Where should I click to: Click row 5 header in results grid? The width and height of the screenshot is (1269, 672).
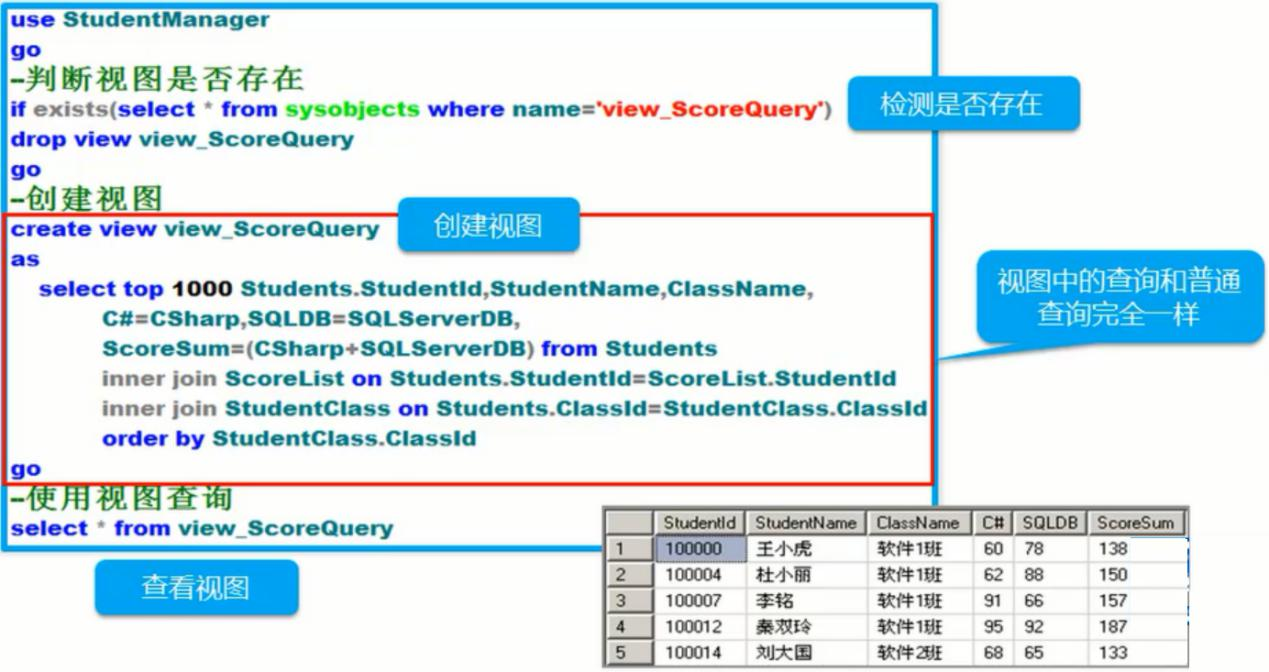(629, 653)
